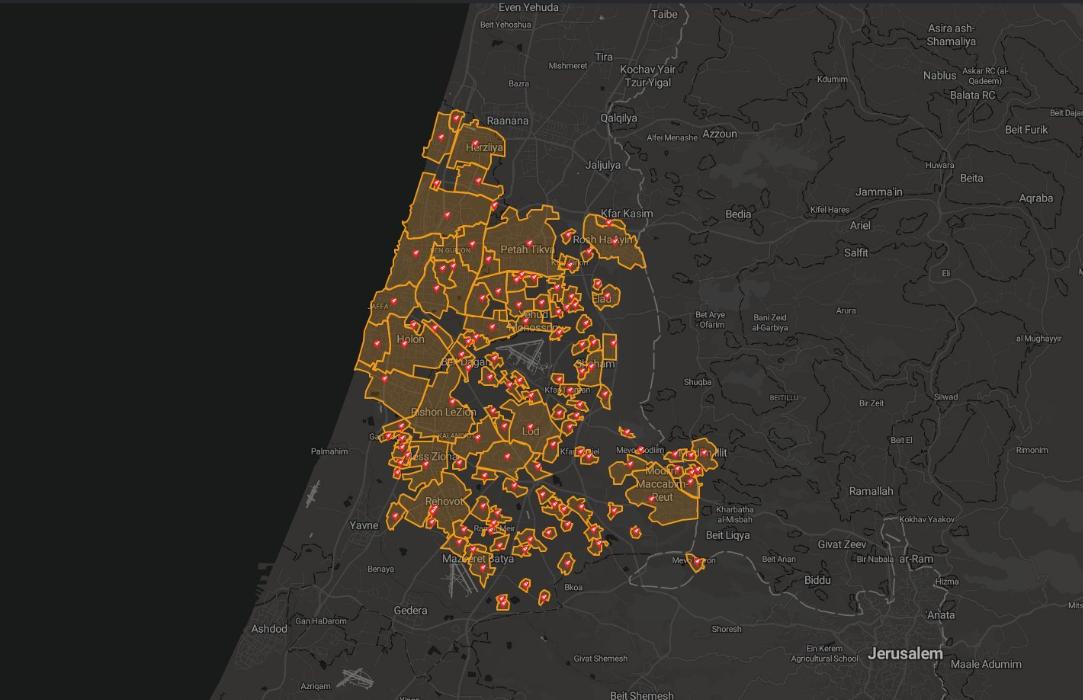Select the Balata RC label
Screen dimensions: 1083x700
[x=972, y=95]
